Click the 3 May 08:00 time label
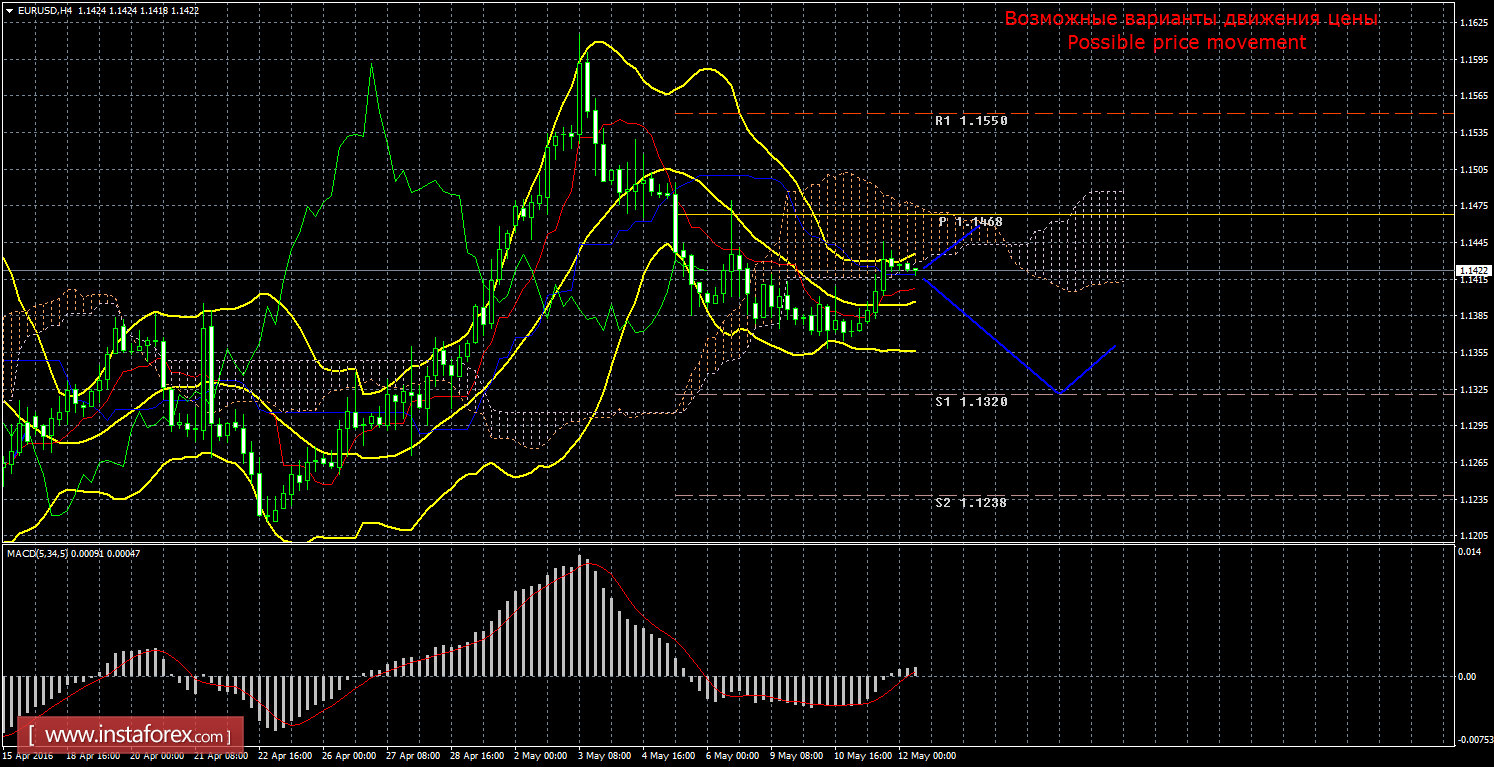 coord(605,756)
